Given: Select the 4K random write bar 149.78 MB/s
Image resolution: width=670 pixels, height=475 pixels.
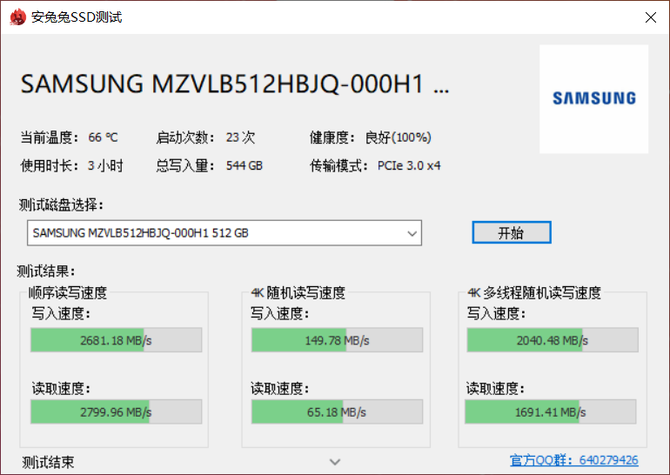Looking at the screenshot, I should [336, 340].
